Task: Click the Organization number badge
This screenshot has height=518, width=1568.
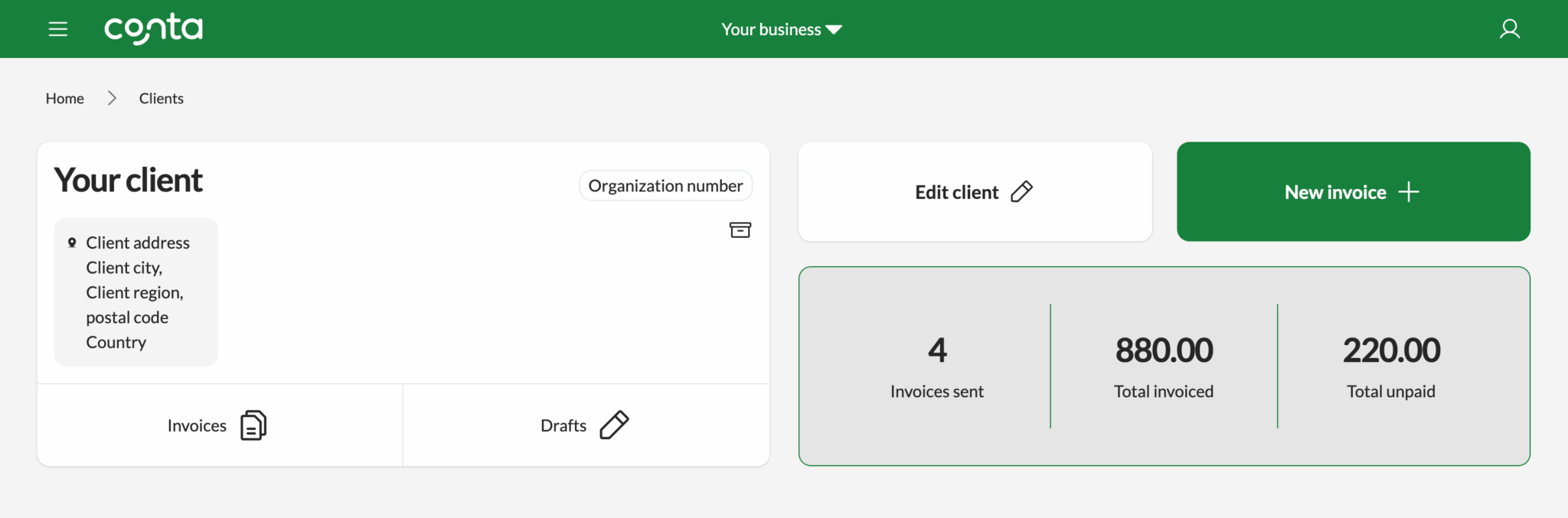Action: [665, 186]
